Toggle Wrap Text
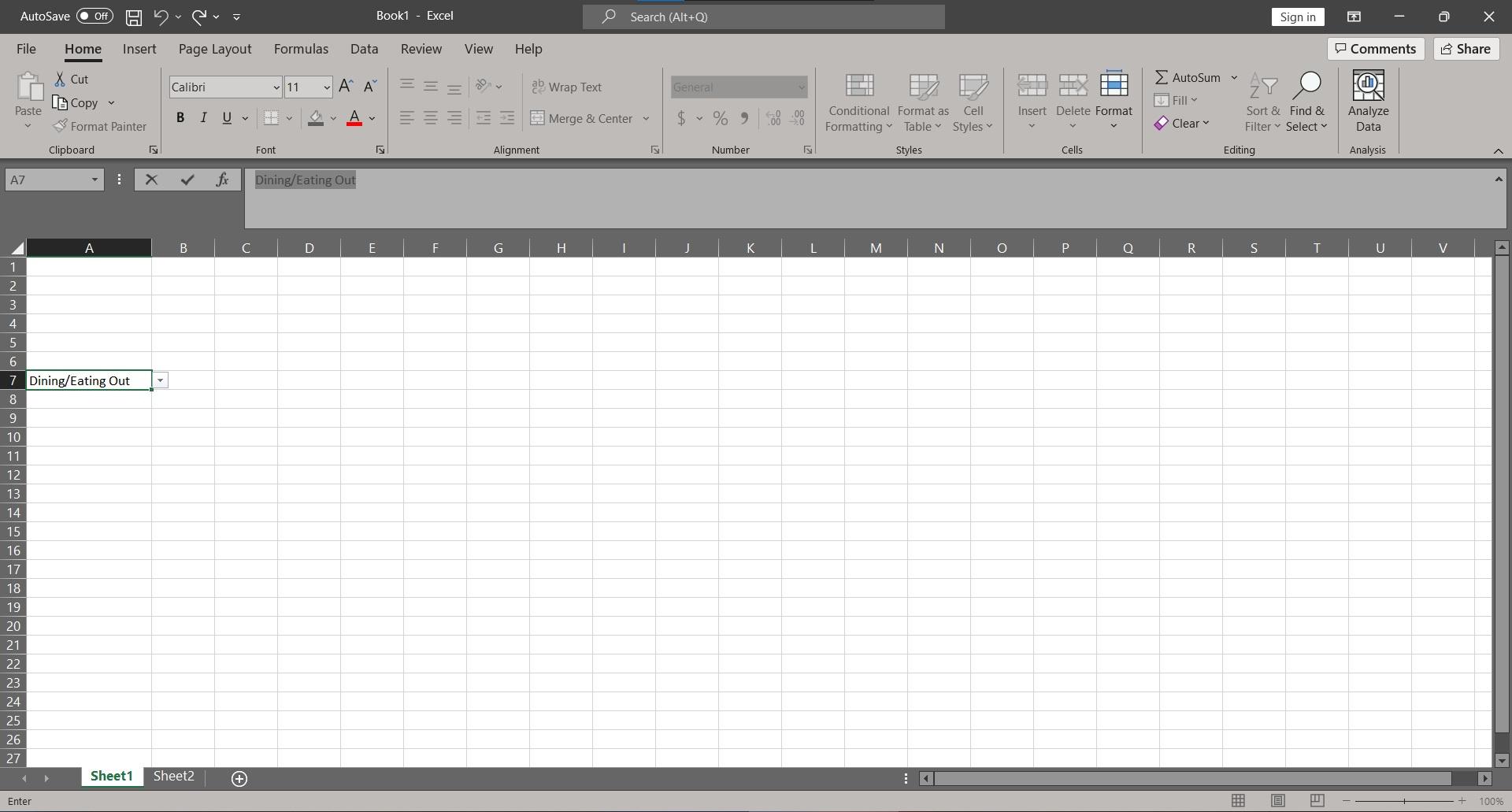The height and width of the screenshot is (812, 1512). pos(567,87)
